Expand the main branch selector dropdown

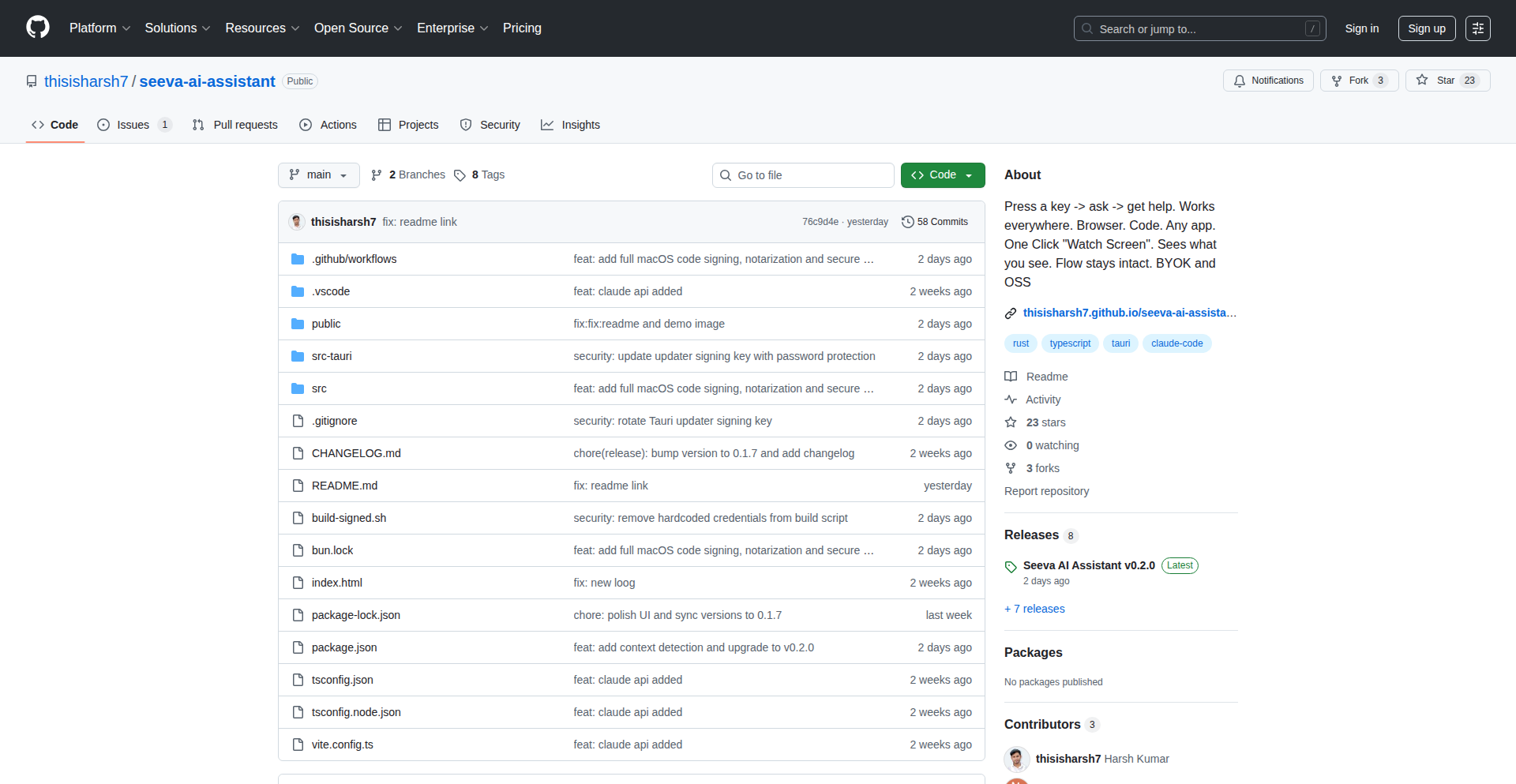pyautogui.click(x=318, y=174)
